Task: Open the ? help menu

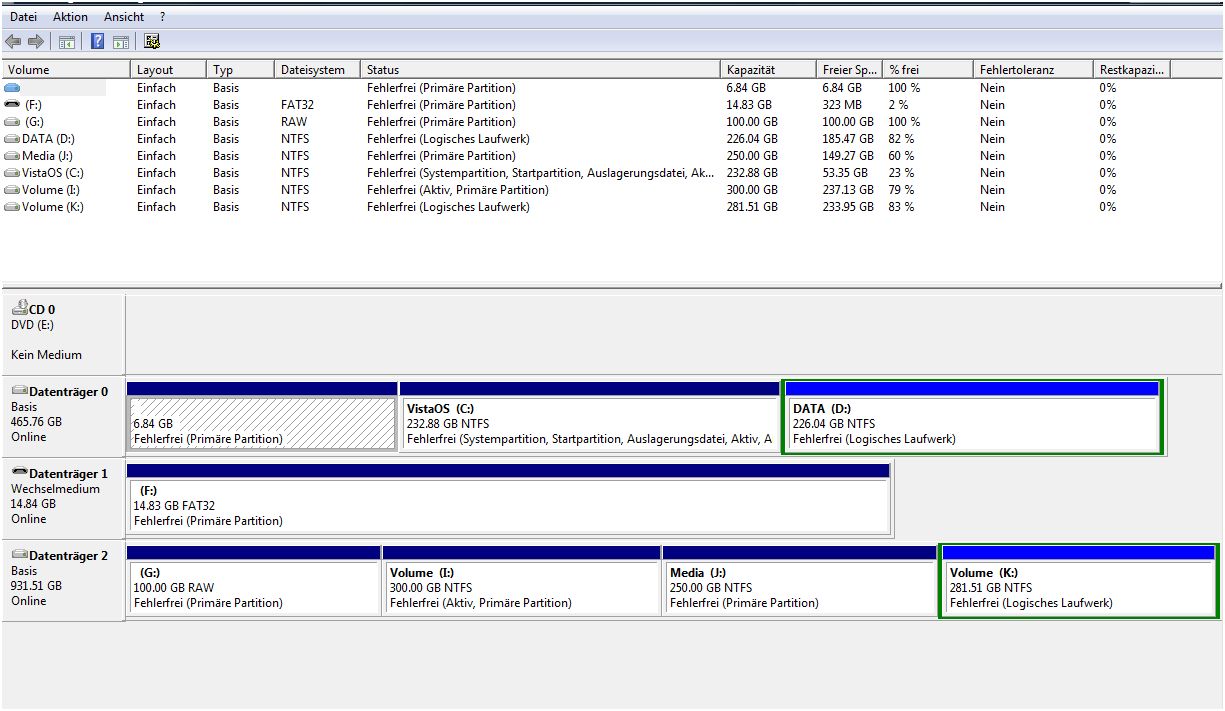Action: coord(163,17)
